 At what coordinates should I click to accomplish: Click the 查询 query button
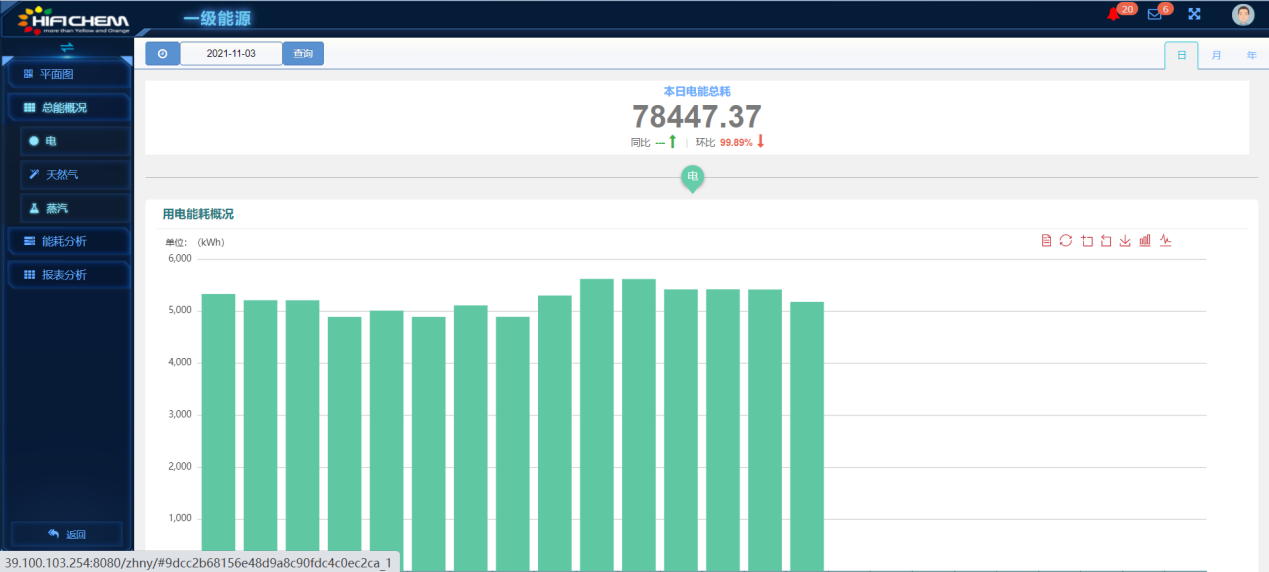point(303,54)
